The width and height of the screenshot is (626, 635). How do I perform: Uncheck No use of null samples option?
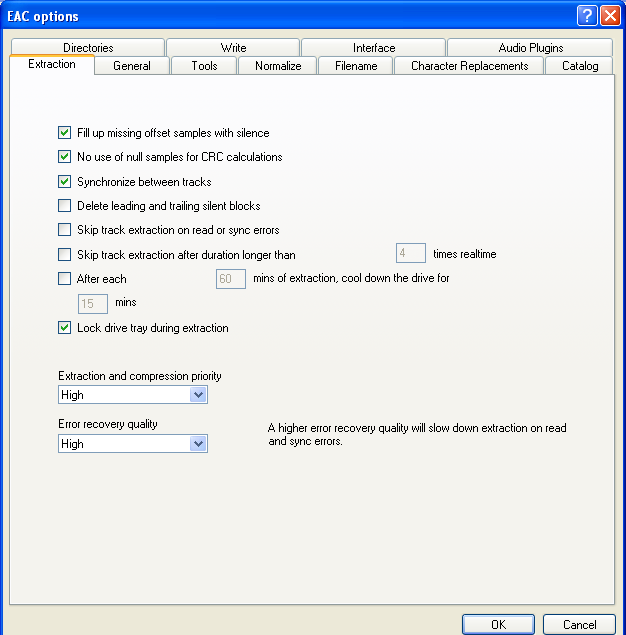65,157
